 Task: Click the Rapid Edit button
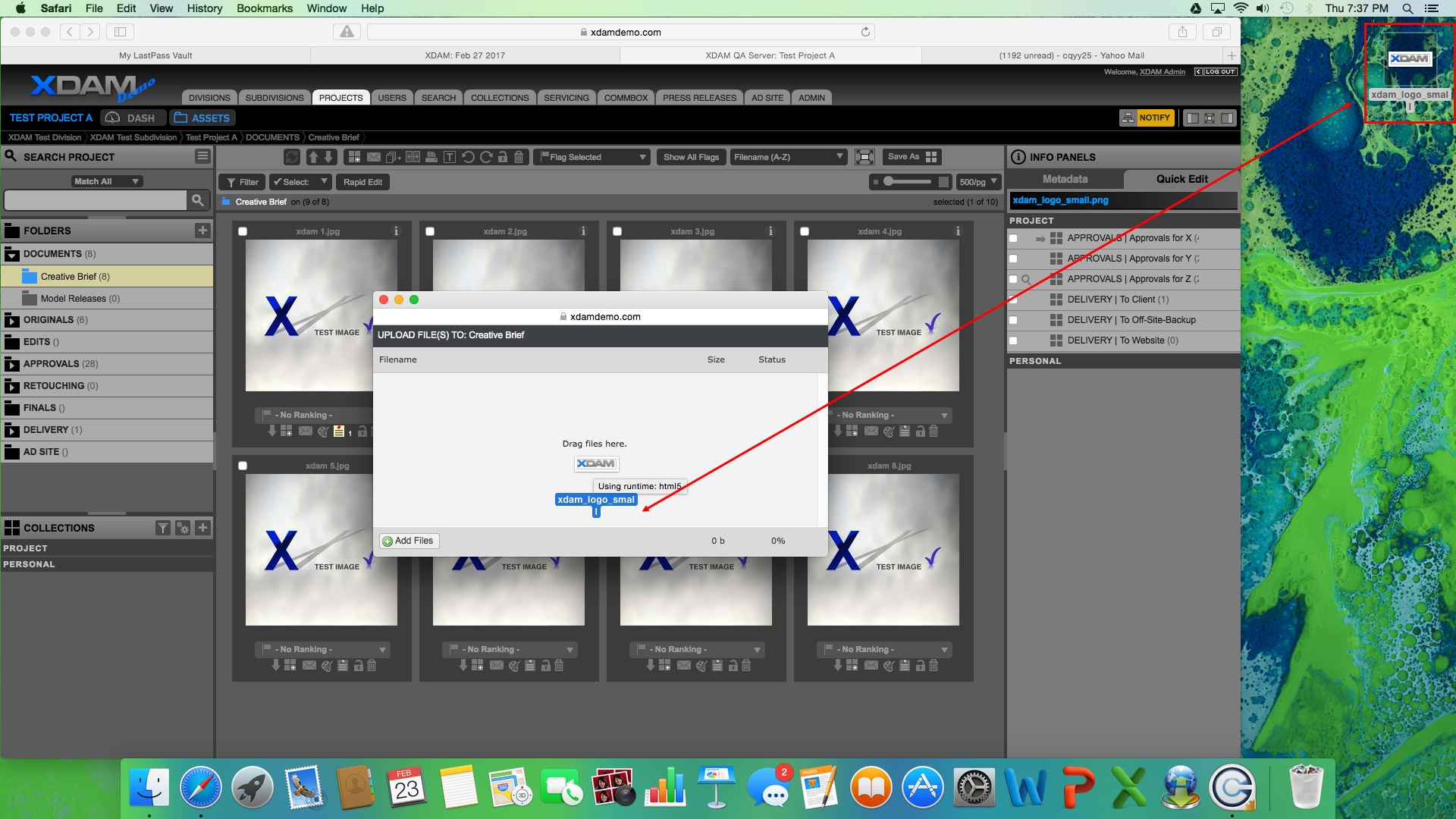362,182
